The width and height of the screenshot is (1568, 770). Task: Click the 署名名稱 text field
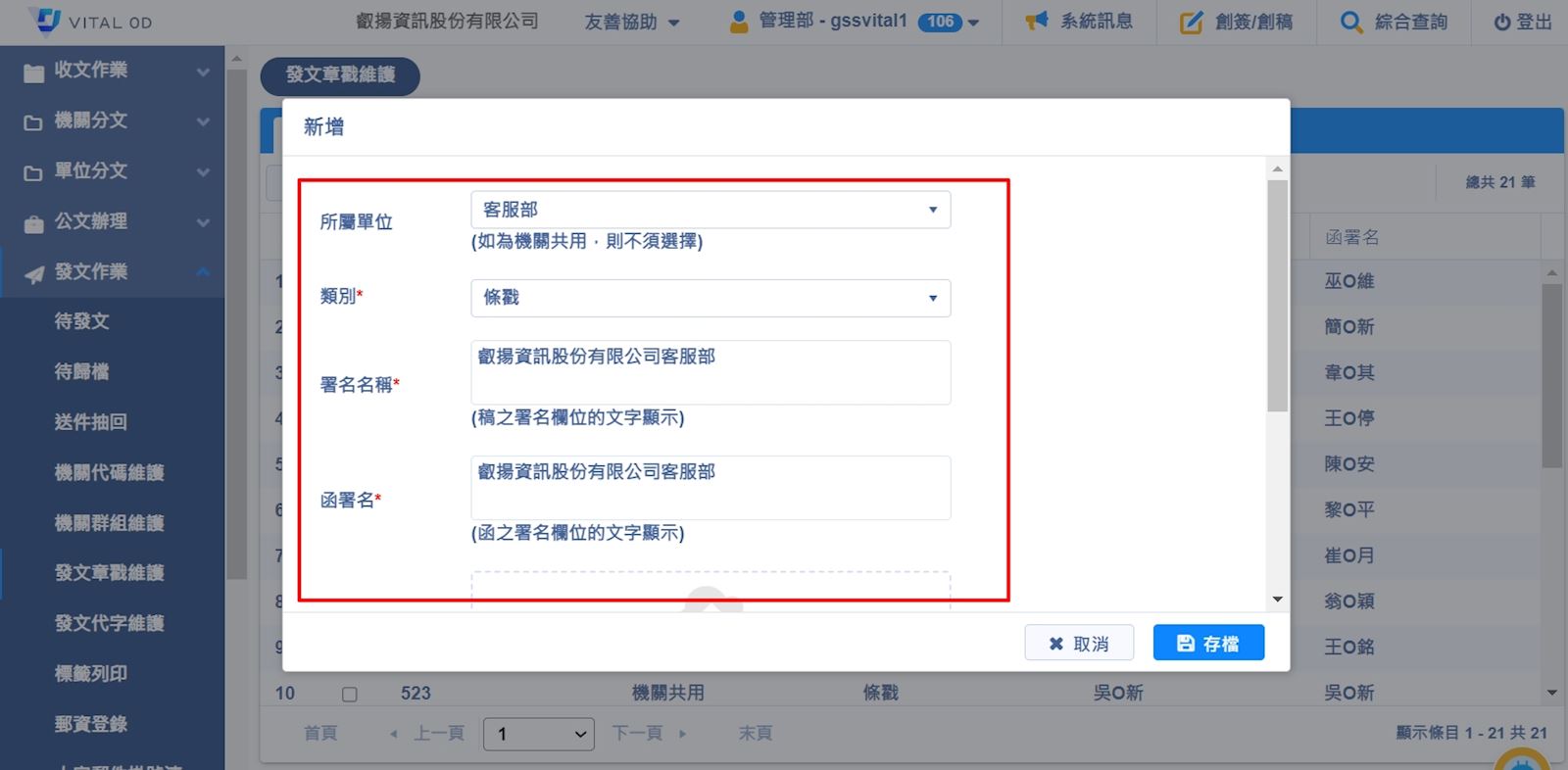tap(710, 372)
